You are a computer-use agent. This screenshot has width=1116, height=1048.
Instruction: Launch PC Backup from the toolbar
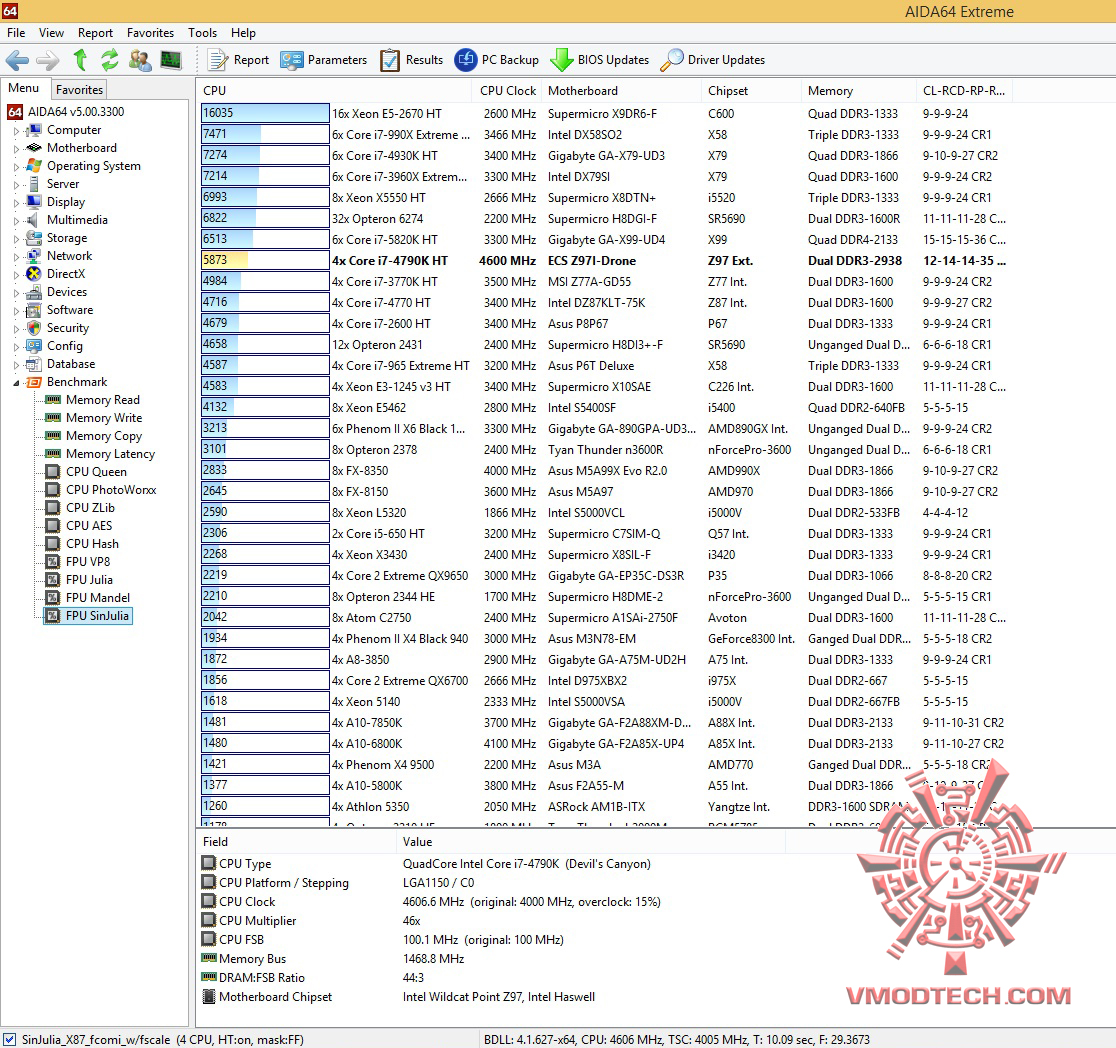pos(497,61)
